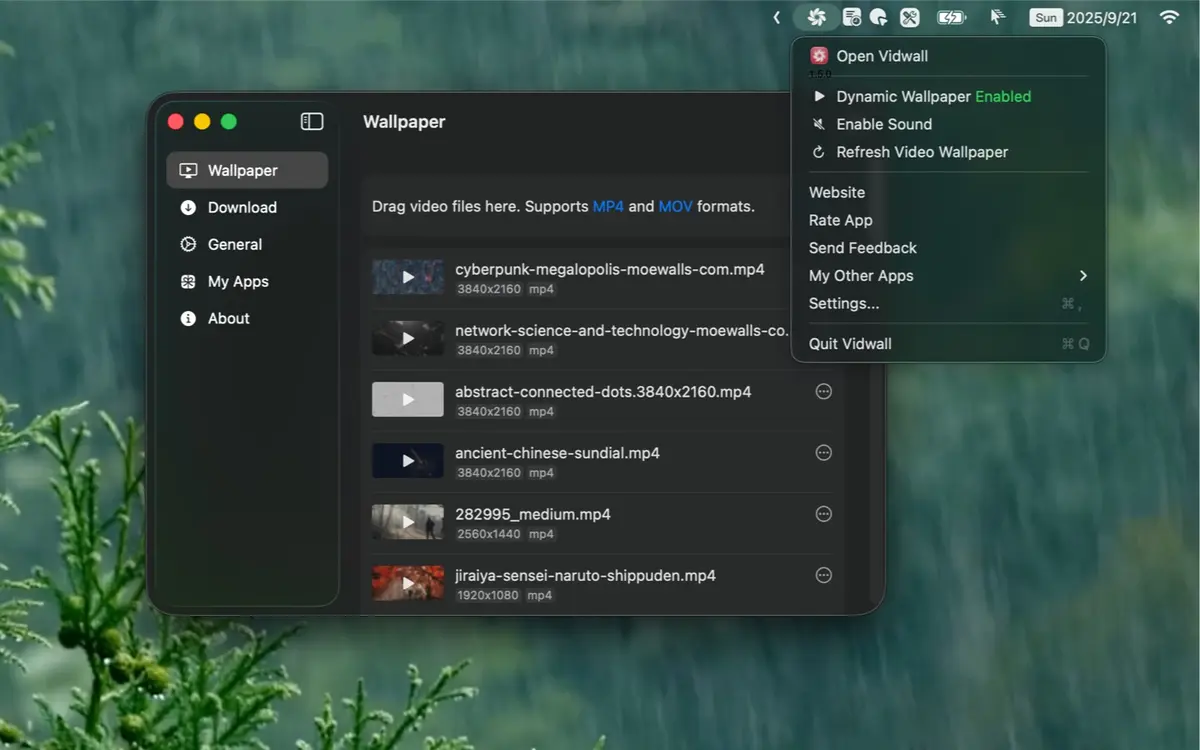Image resolution: width=1200 pixels, height=750 pixels.
Task: Open the About section via info icon
Action: pos(228,318)
